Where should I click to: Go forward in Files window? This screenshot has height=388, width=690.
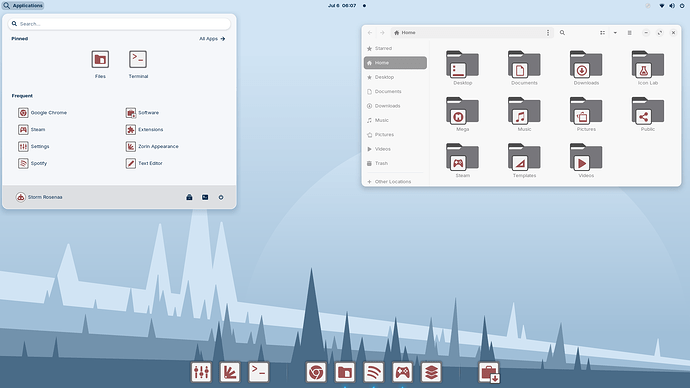click(x=382, y=33)
